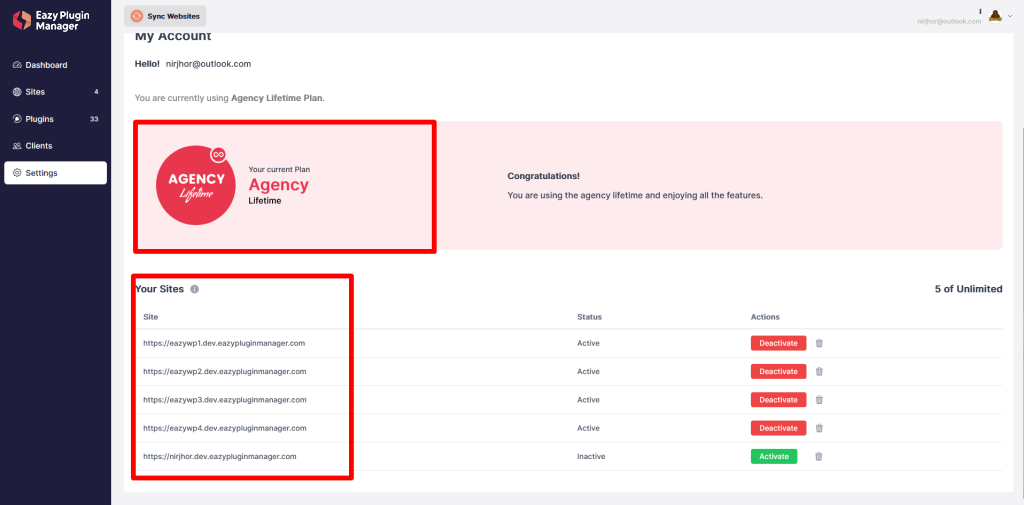Image resolution: width=1024 pixels, height=505 pixels.
Task: Select the Settings menu item
Action: click(x=55, y=173)
